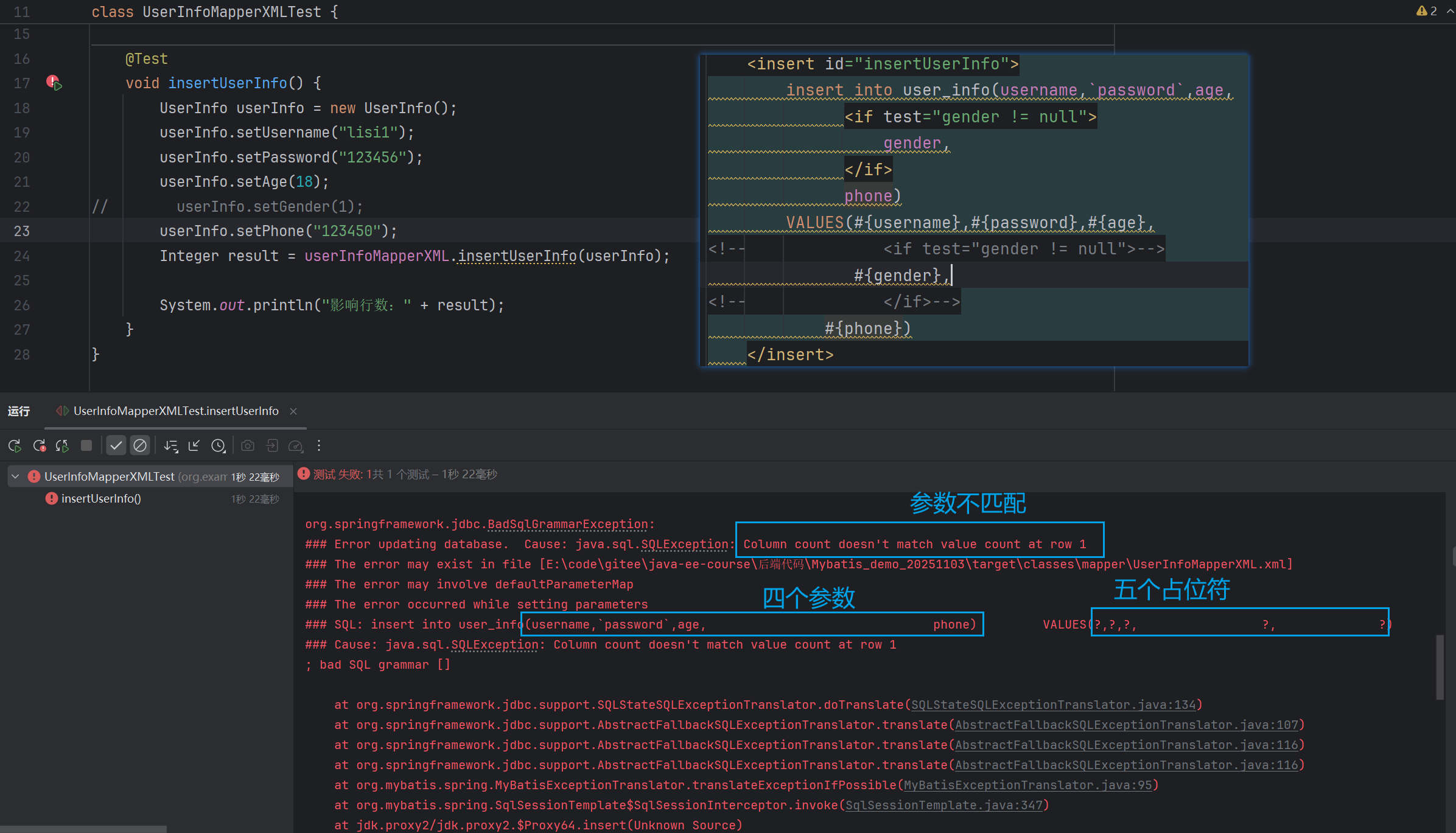The image size is (1456, 833).
Task: Click collapse all test results icon
Action: (x=194, y=446)
